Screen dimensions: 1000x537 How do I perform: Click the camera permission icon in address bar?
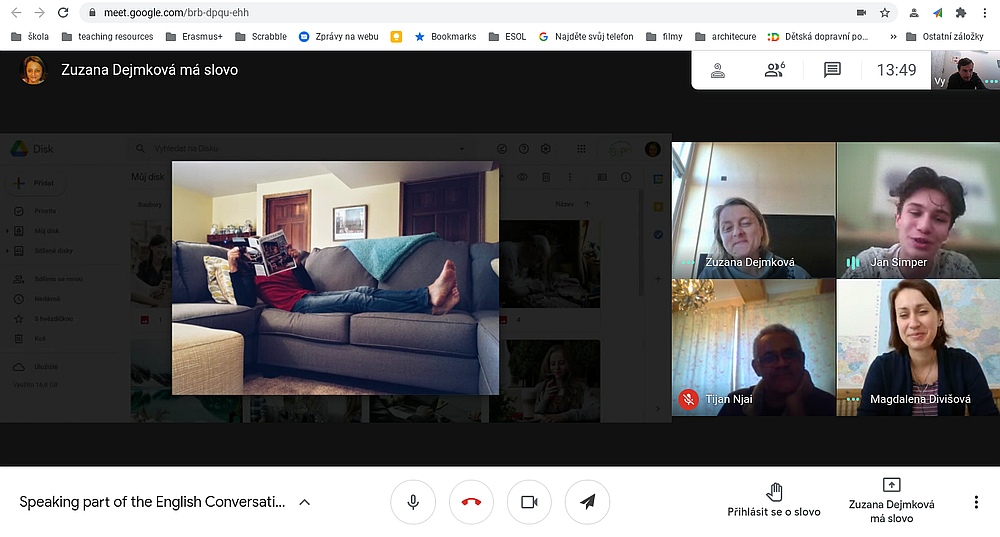pyautogui.click(x=861, y=12)
